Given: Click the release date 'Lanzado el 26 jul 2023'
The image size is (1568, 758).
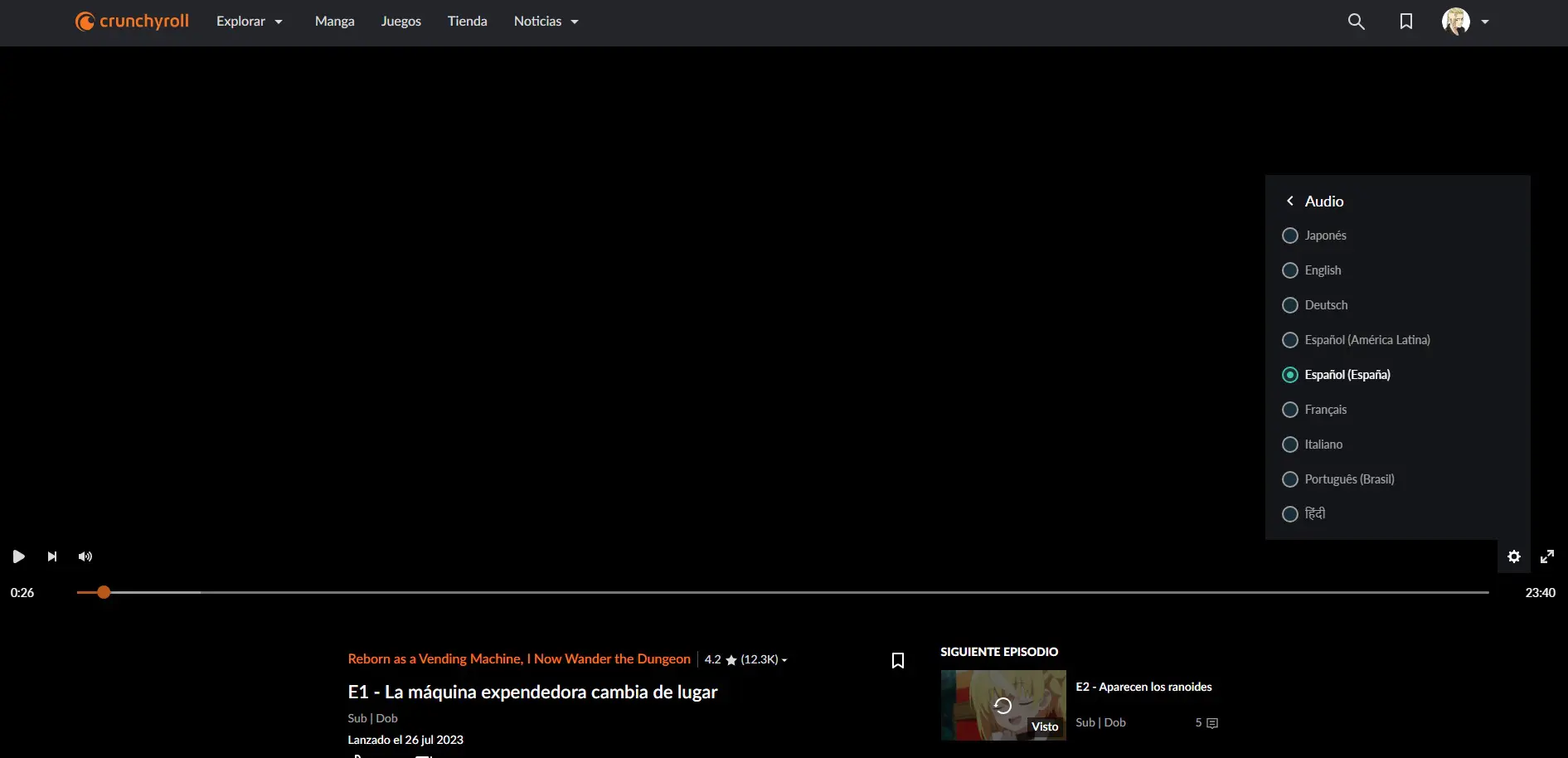Looking at the screenshot, I should click(405, 740).
